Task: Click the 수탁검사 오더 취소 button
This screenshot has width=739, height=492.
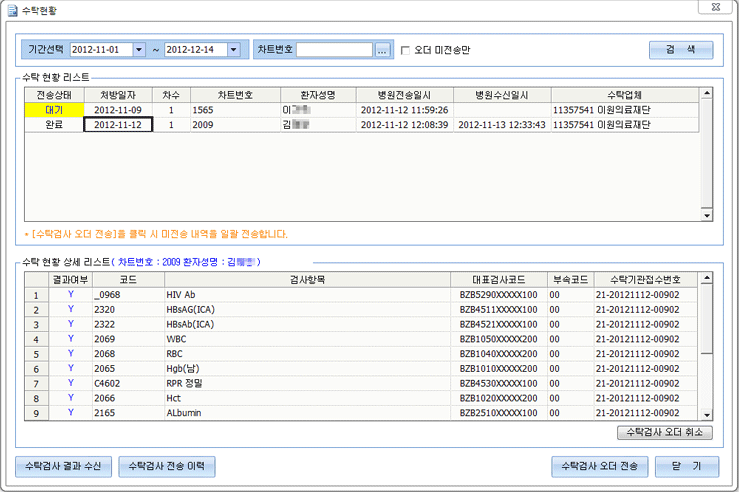Action: tap(664, 432)
